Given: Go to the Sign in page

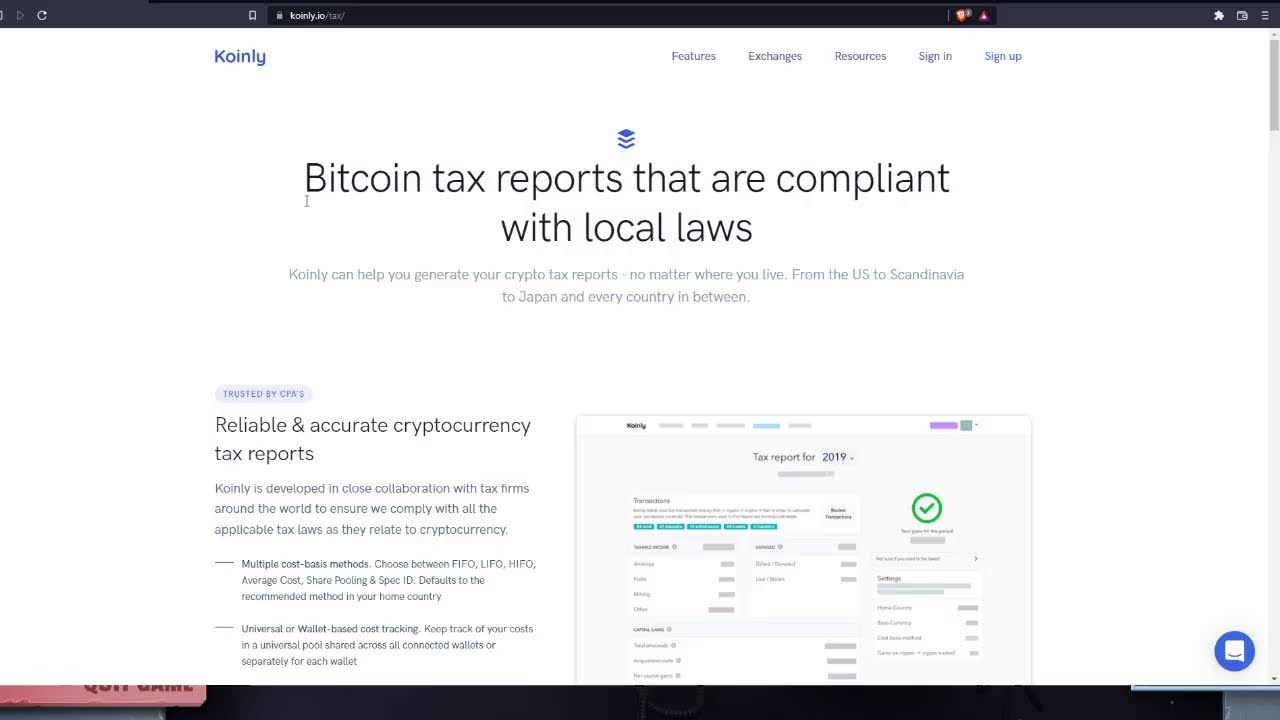Looking at the screenshot, I should [x=935, y=56].
